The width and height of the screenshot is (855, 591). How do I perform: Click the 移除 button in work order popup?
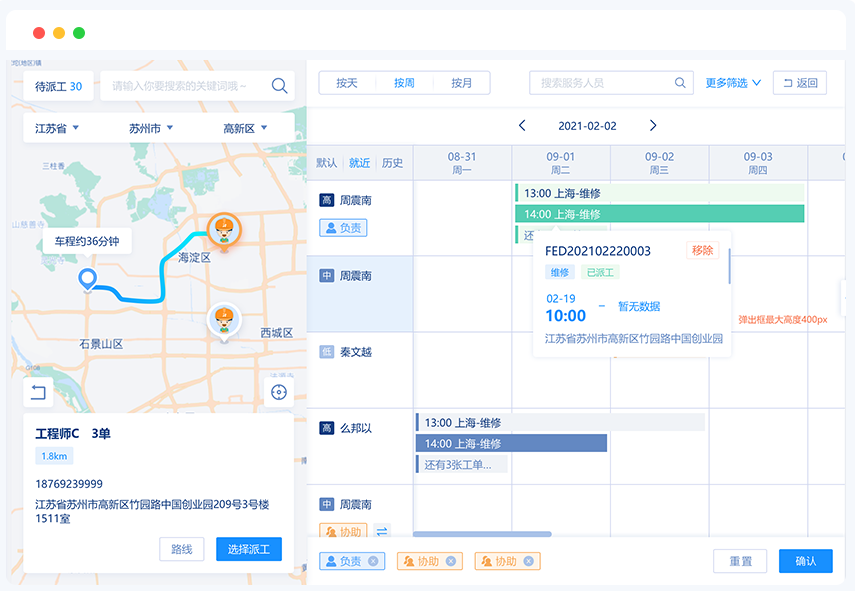[x=702, y=250]
